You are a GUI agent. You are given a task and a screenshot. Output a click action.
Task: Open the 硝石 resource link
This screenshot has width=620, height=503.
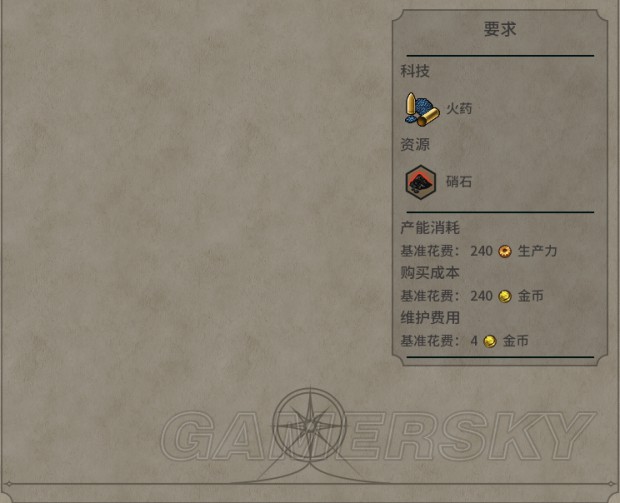(459, 182)
